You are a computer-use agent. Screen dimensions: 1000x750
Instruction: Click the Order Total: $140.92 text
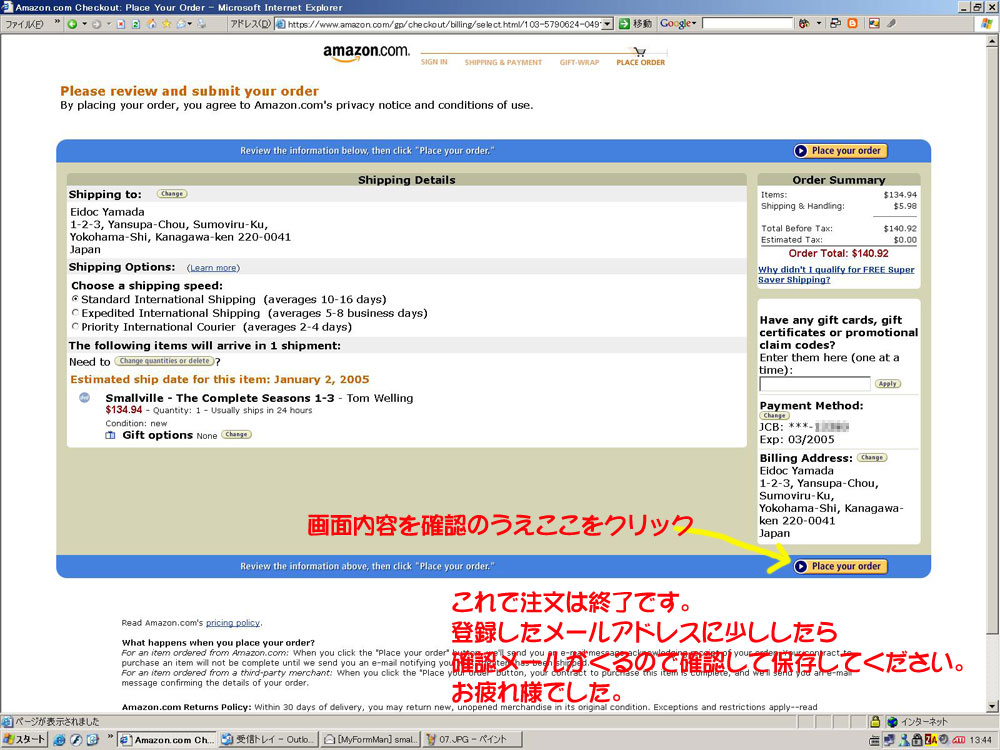pyautogui.click(x=838, y=254)
